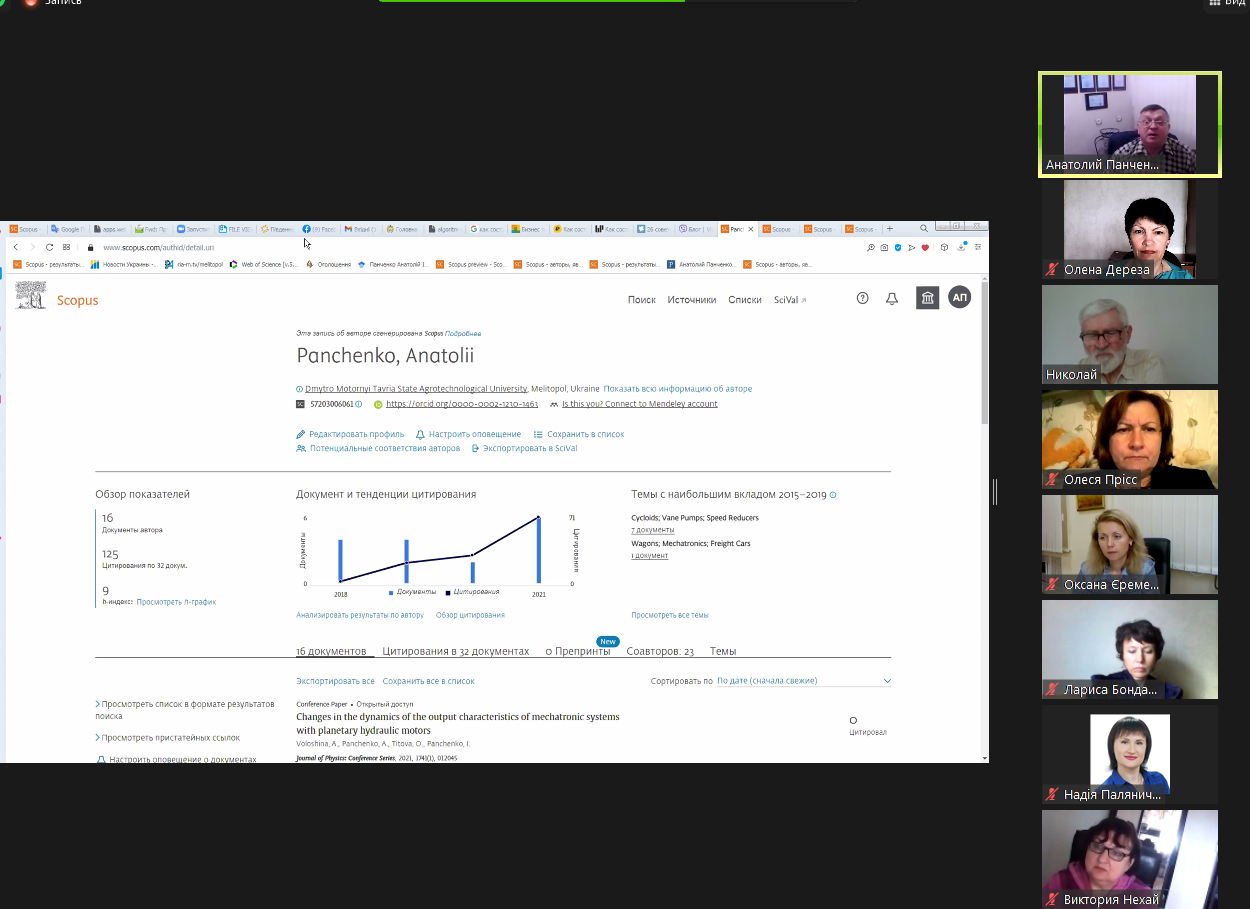Open a new browser tab with plus
Viewport: 1250px width, 909px height.
point(890,229)
